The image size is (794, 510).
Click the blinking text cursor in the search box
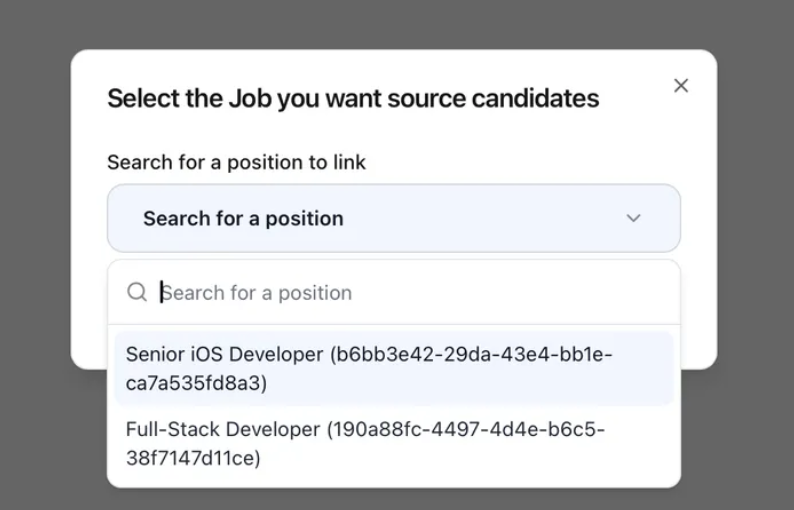[162, 292]
